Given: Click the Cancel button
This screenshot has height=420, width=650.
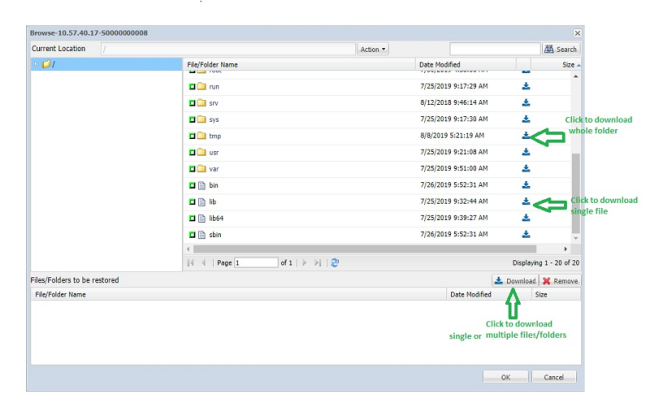Looking at the screenshot, I should pos(554,377).
